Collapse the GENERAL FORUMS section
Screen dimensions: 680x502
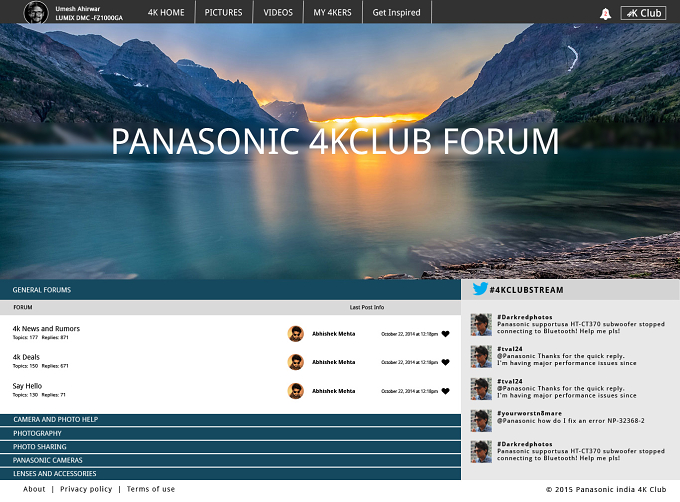pos(230,290)
